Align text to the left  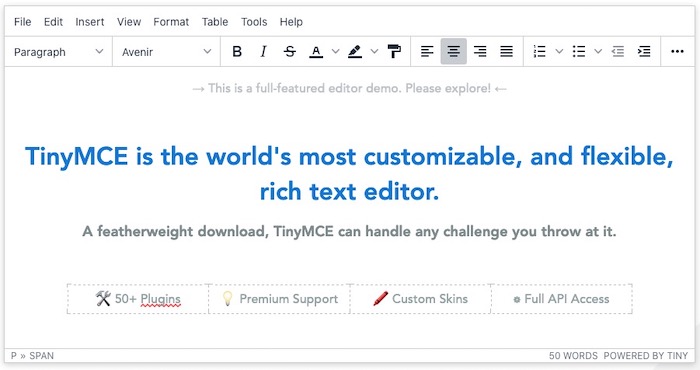tap(427, 52)
